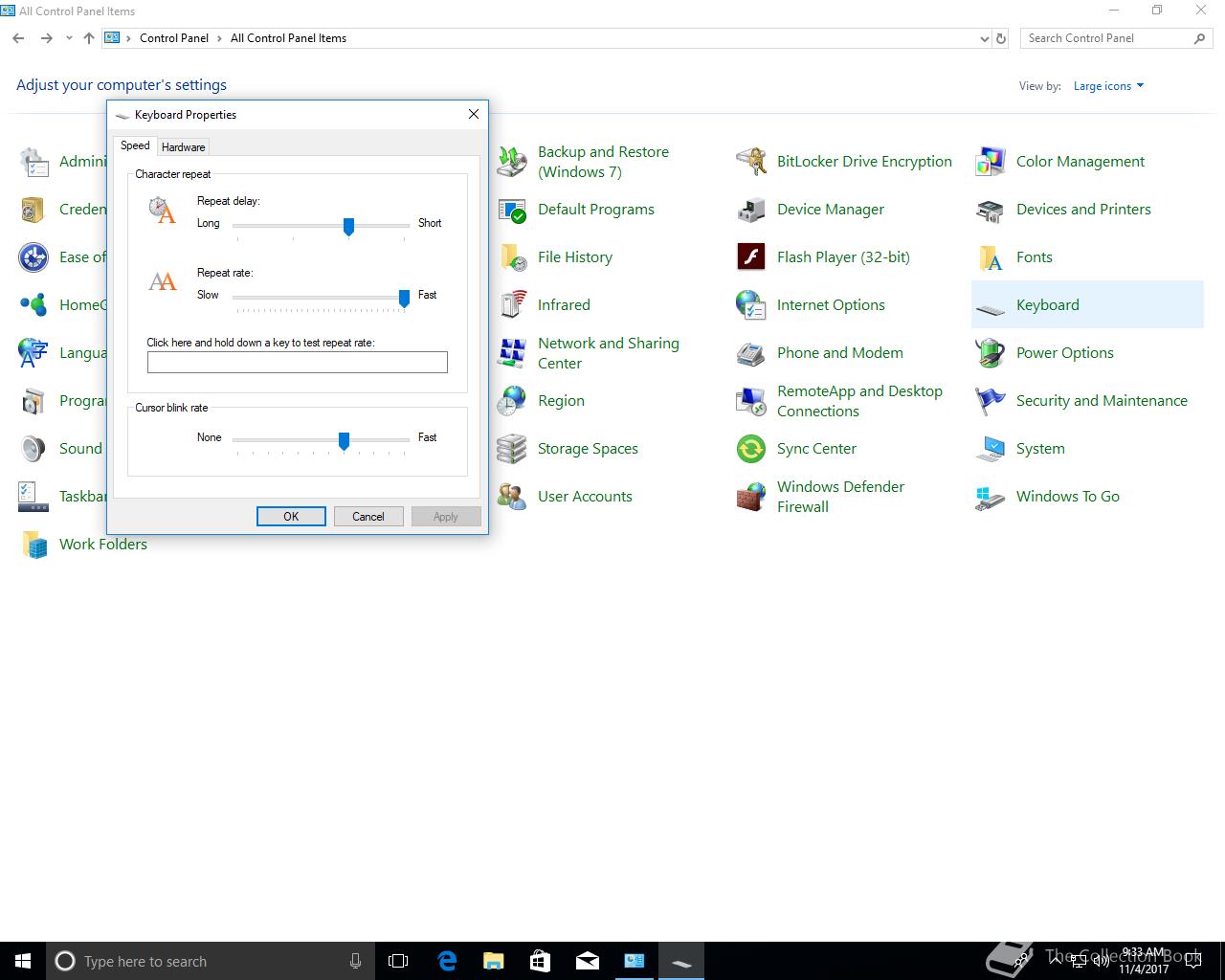Switch to the Hardware tab
This screenshot has width=1225, height=980.
(x=183, y=147)
